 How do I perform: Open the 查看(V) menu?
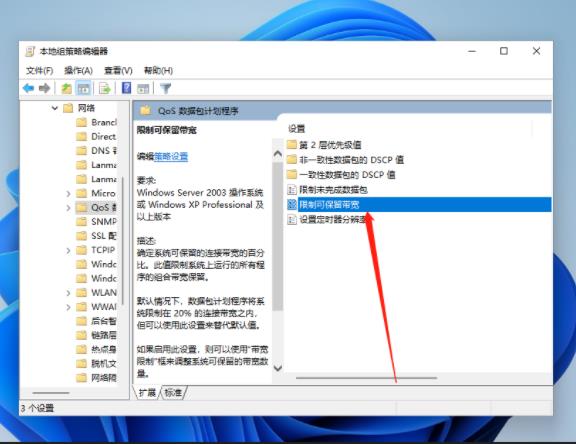[x=118, y=70]
